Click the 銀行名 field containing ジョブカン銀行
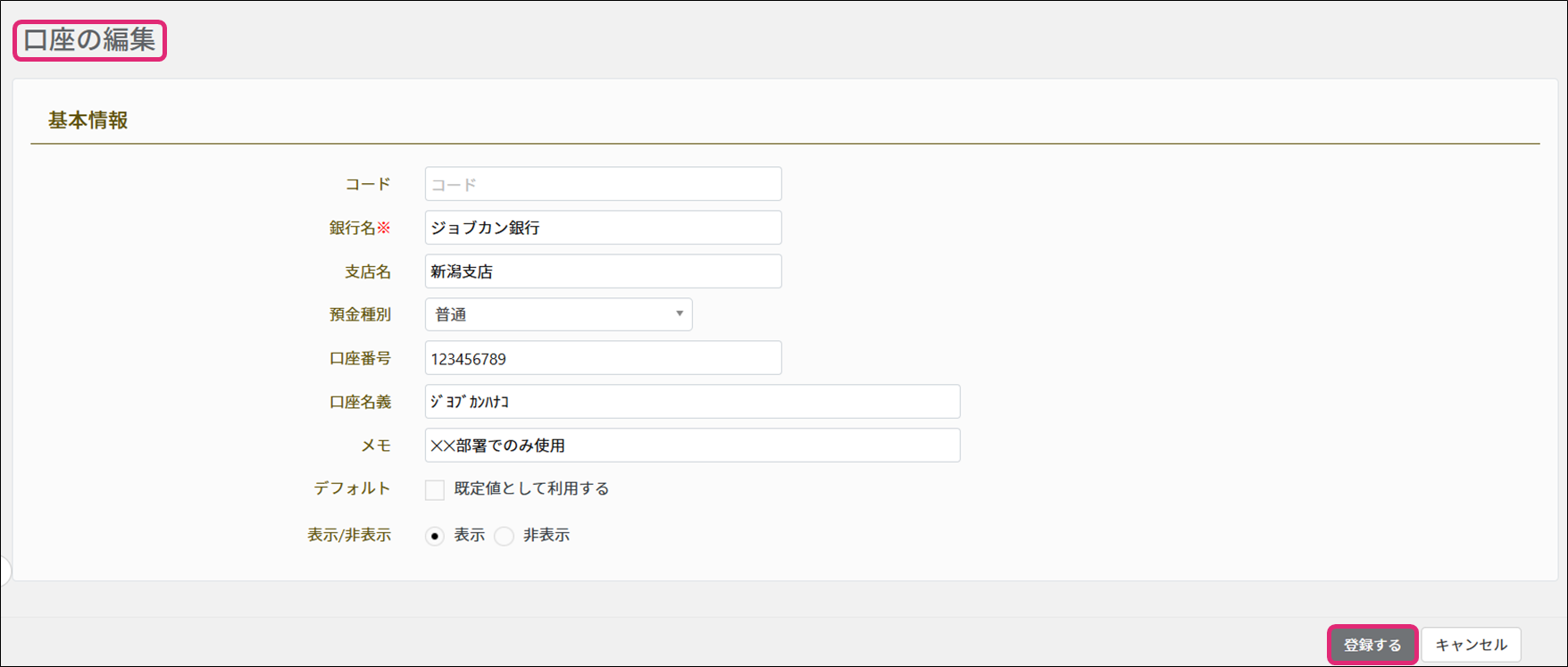This screenshot has height=667, width=1568. 603,228
